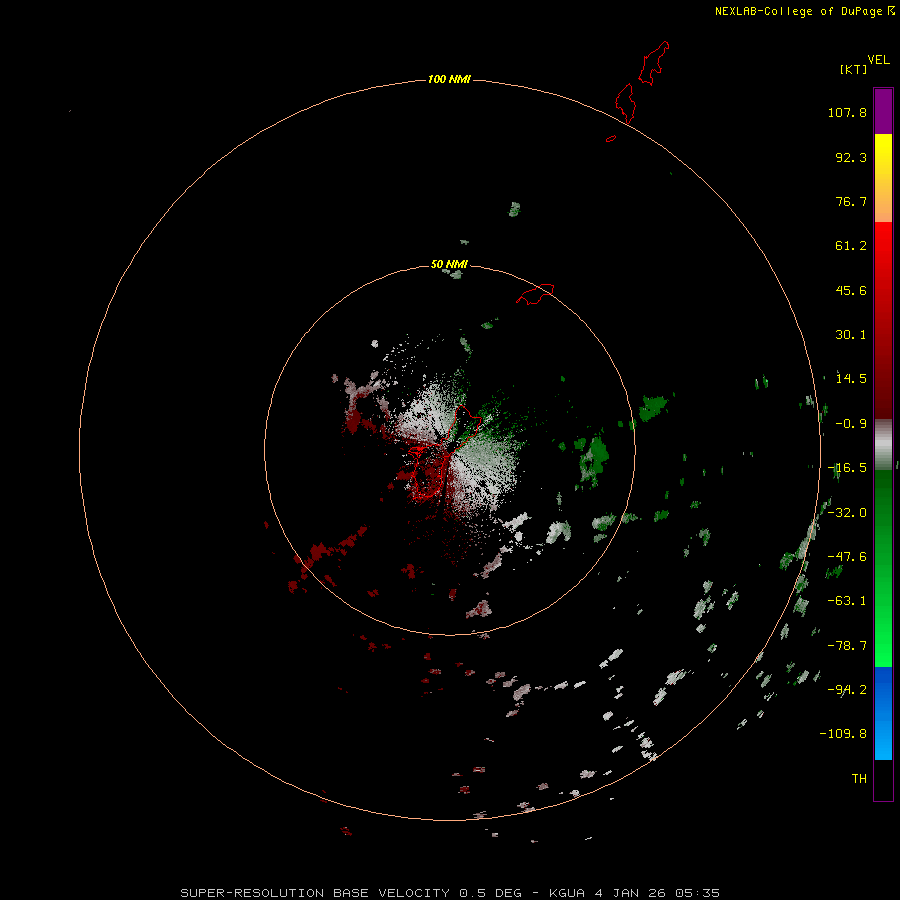Click the -63.1 legend value
Screen dimensions: 900x900
847,601
